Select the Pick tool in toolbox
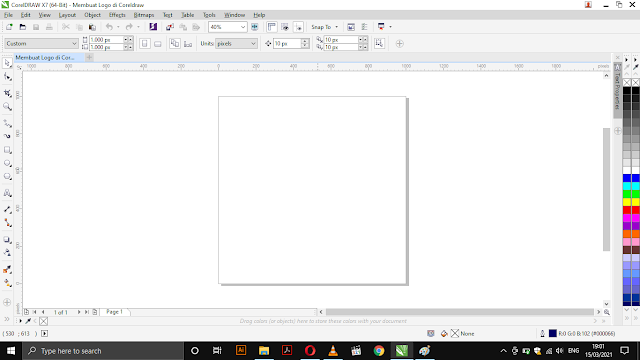640x360 pixels. coord(7,63)
